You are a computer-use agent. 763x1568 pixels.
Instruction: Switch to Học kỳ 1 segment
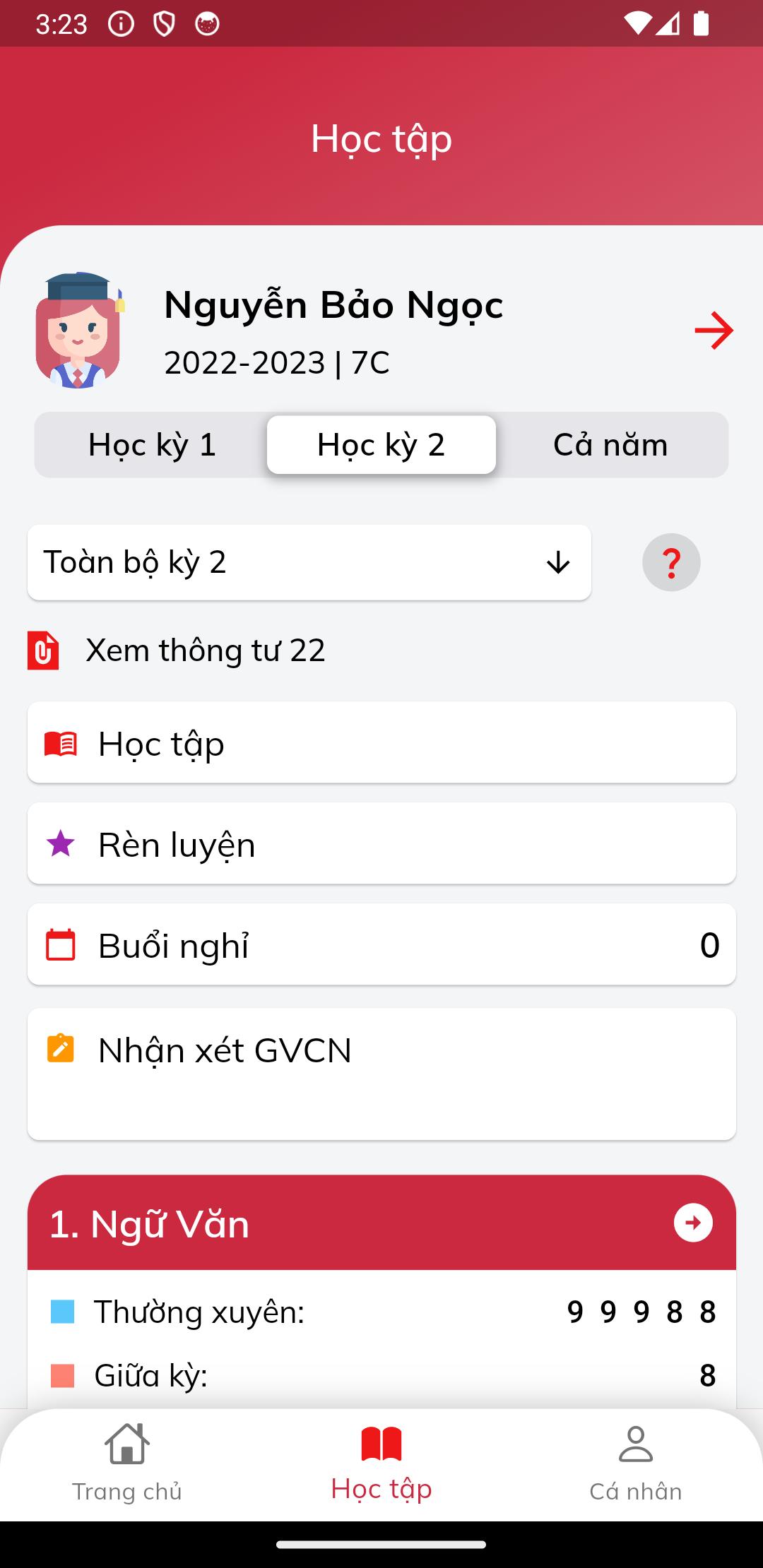point(152,445)
